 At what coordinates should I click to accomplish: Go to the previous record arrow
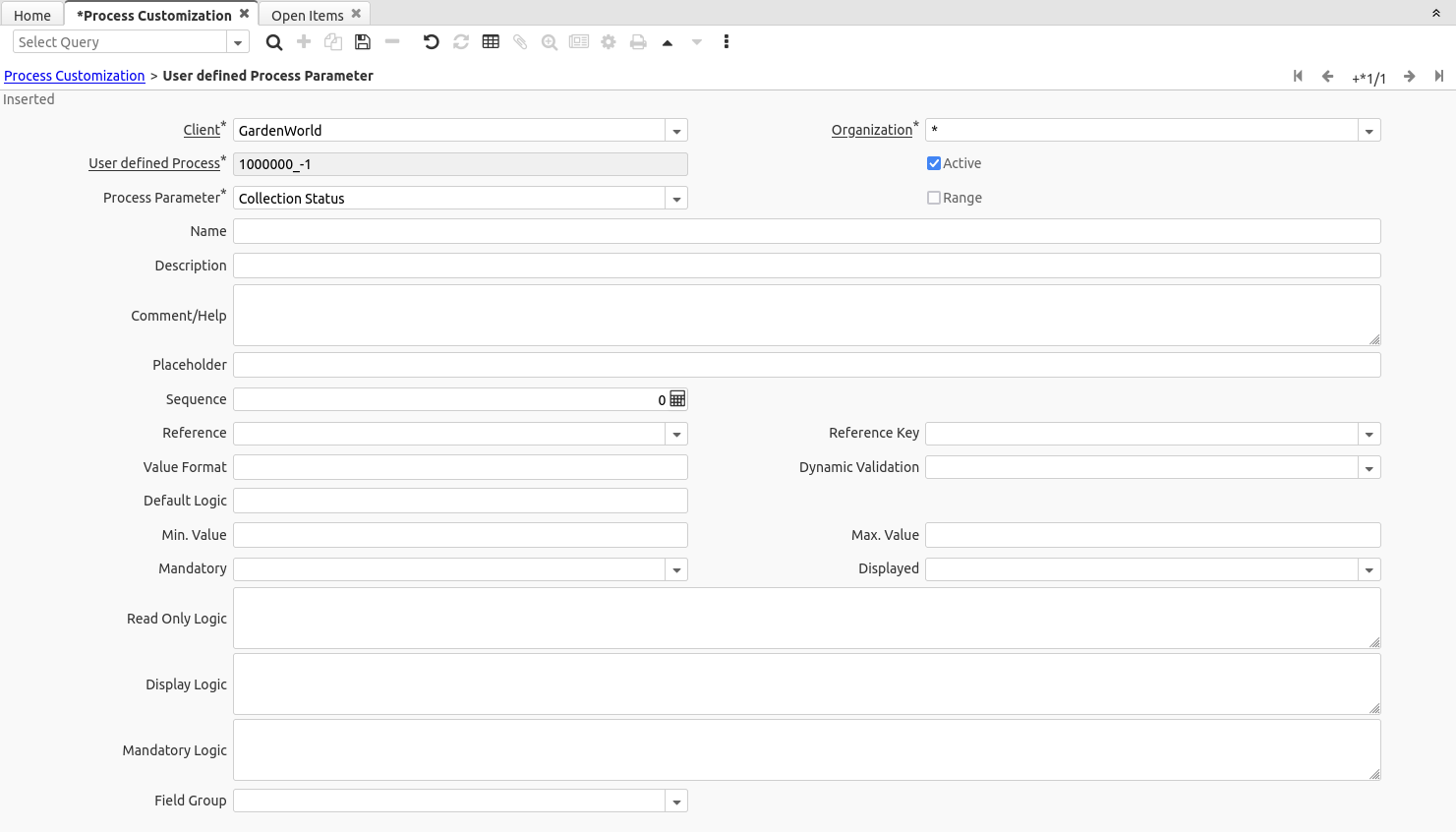(x=1327, y=77)
